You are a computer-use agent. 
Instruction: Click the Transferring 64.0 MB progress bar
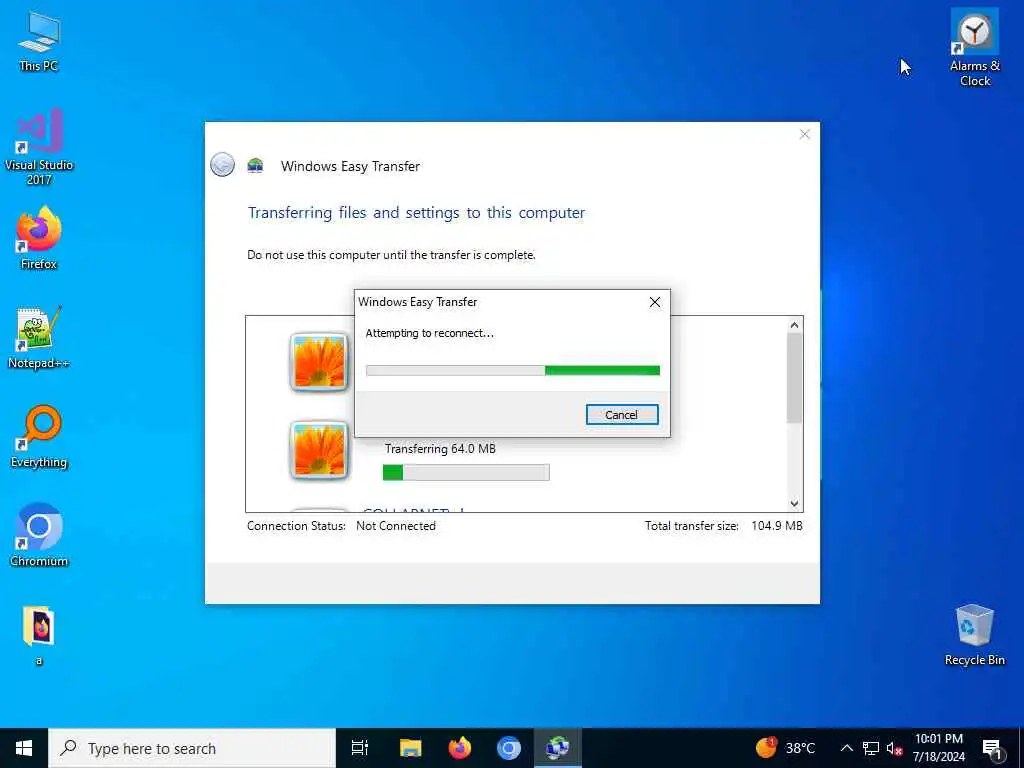tap(466, 472)
